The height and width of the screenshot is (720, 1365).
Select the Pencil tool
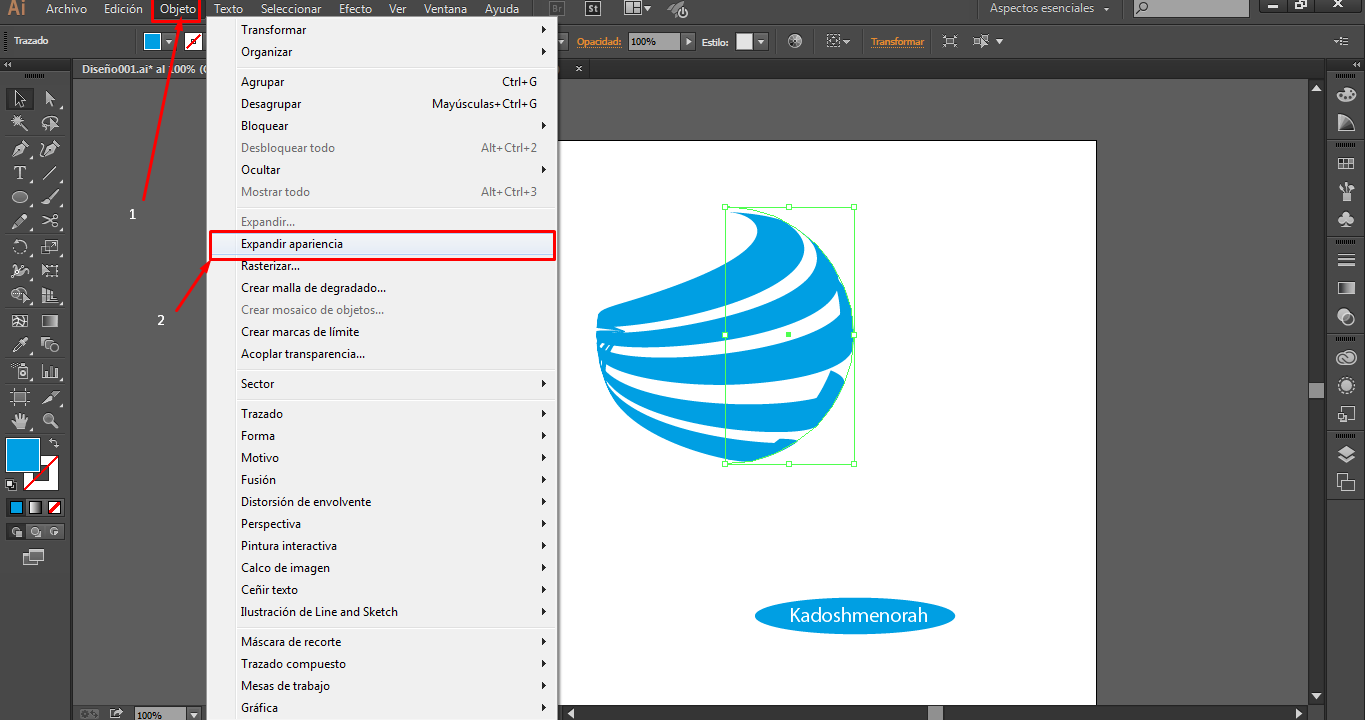[20, 222]
